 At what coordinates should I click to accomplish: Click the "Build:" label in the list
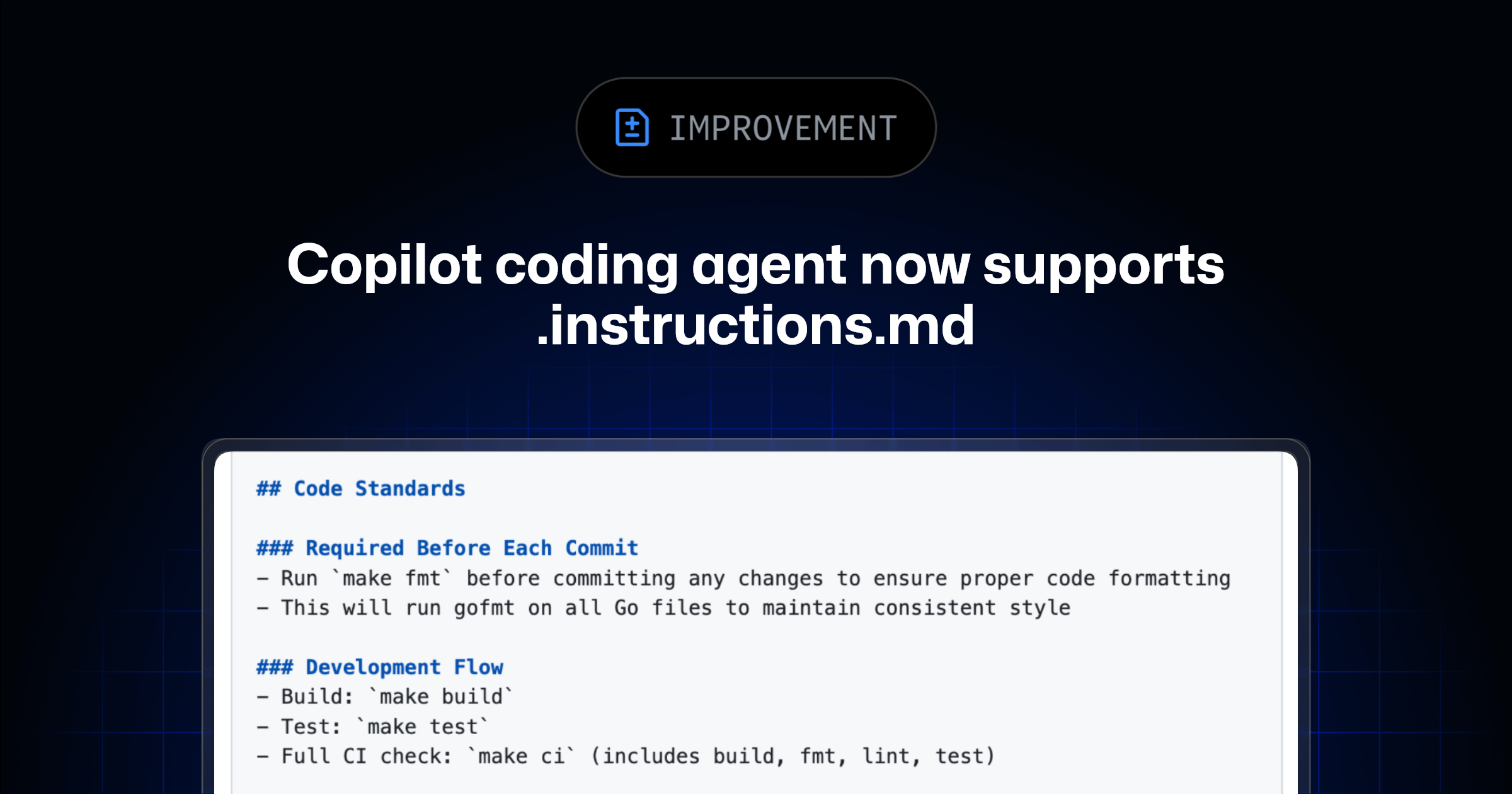tap(317, 696)
